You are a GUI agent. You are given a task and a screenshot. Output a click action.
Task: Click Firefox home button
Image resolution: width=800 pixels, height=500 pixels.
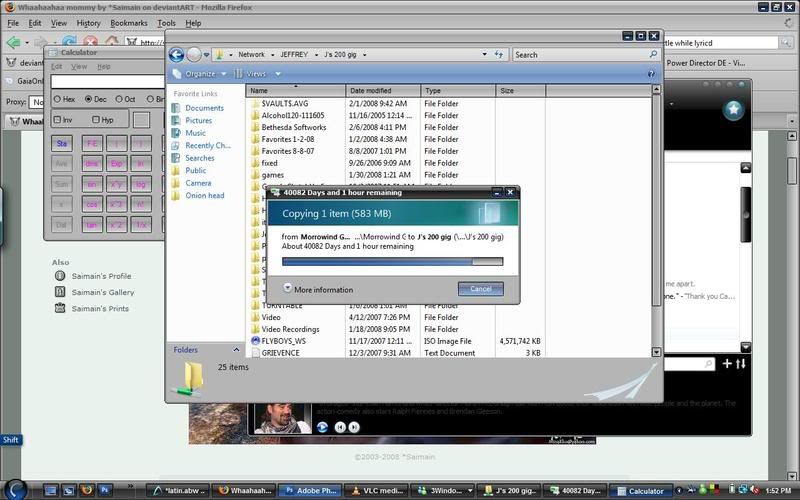pyautogui.click(x=112, y=41)
